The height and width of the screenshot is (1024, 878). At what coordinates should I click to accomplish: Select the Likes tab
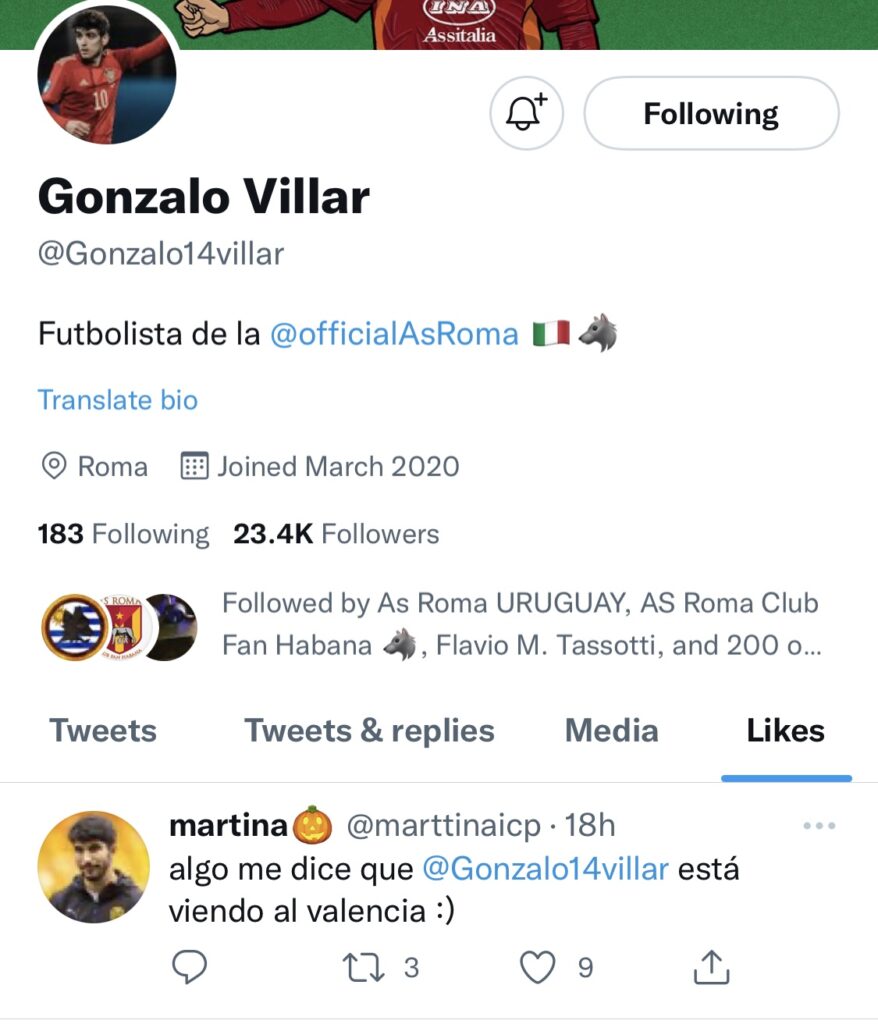(x=785, y=730)
